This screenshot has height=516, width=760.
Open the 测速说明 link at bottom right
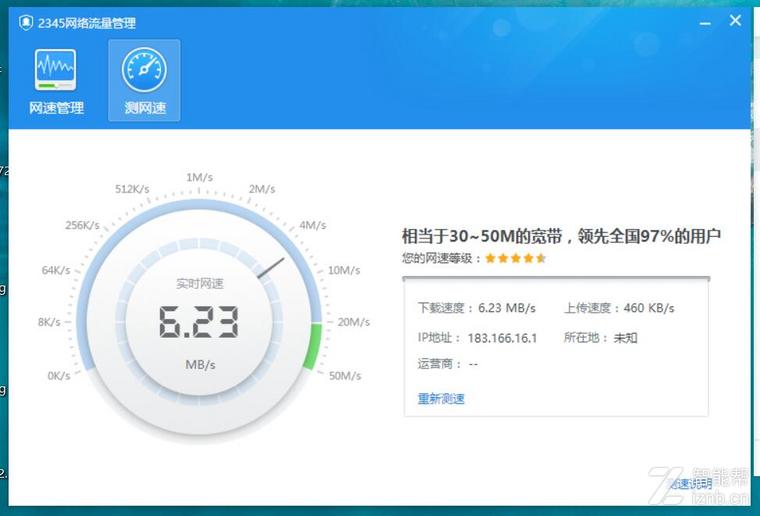click(690, 483)
